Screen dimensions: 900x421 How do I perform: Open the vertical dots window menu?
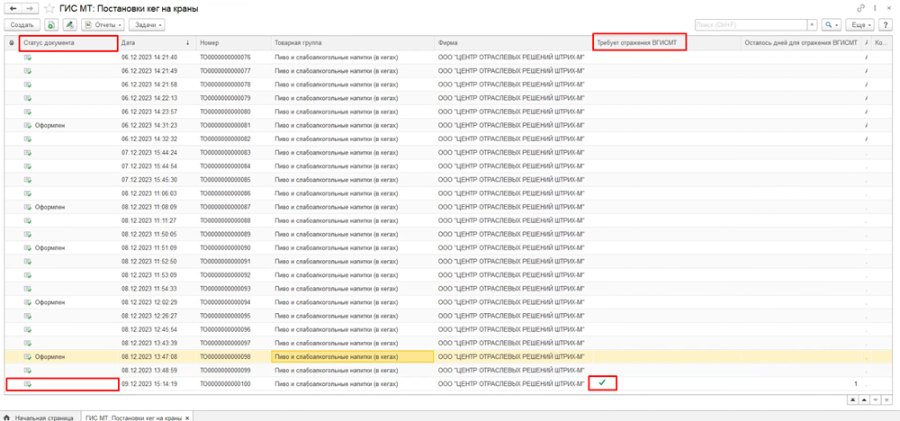(x=875, y=9)
